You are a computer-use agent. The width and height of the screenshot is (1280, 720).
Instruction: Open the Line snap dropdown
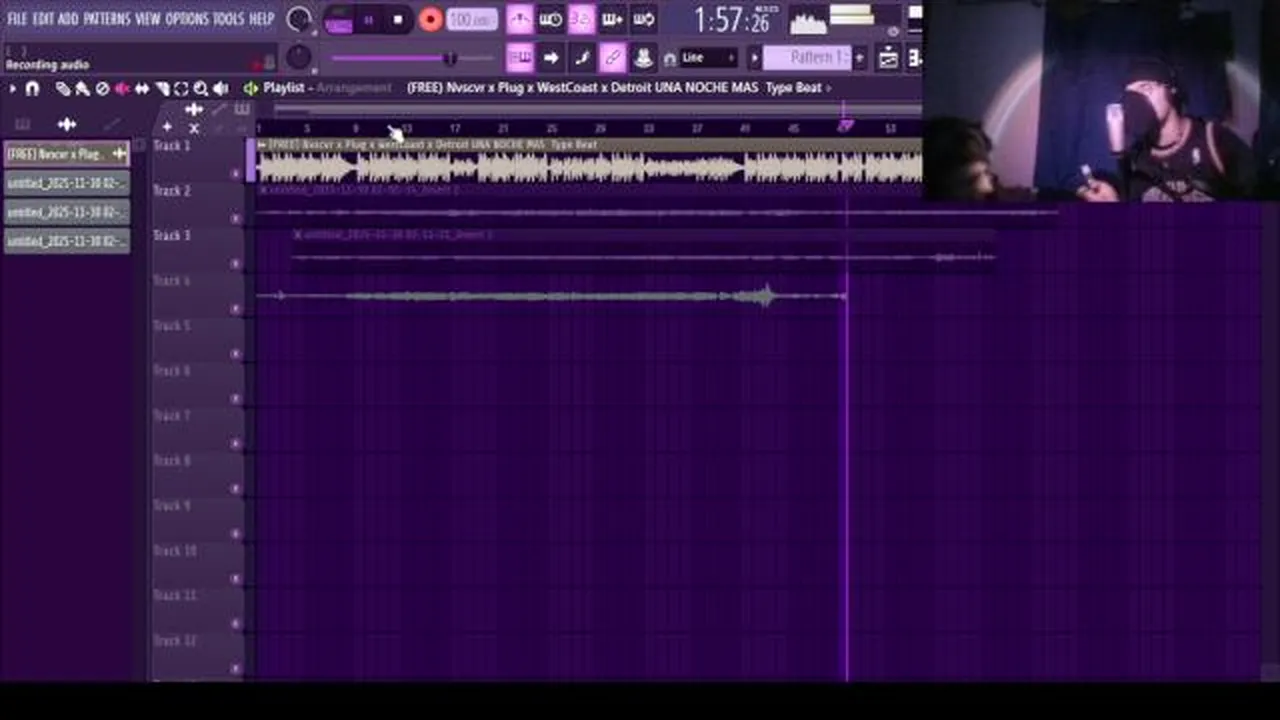click(709, 58)
